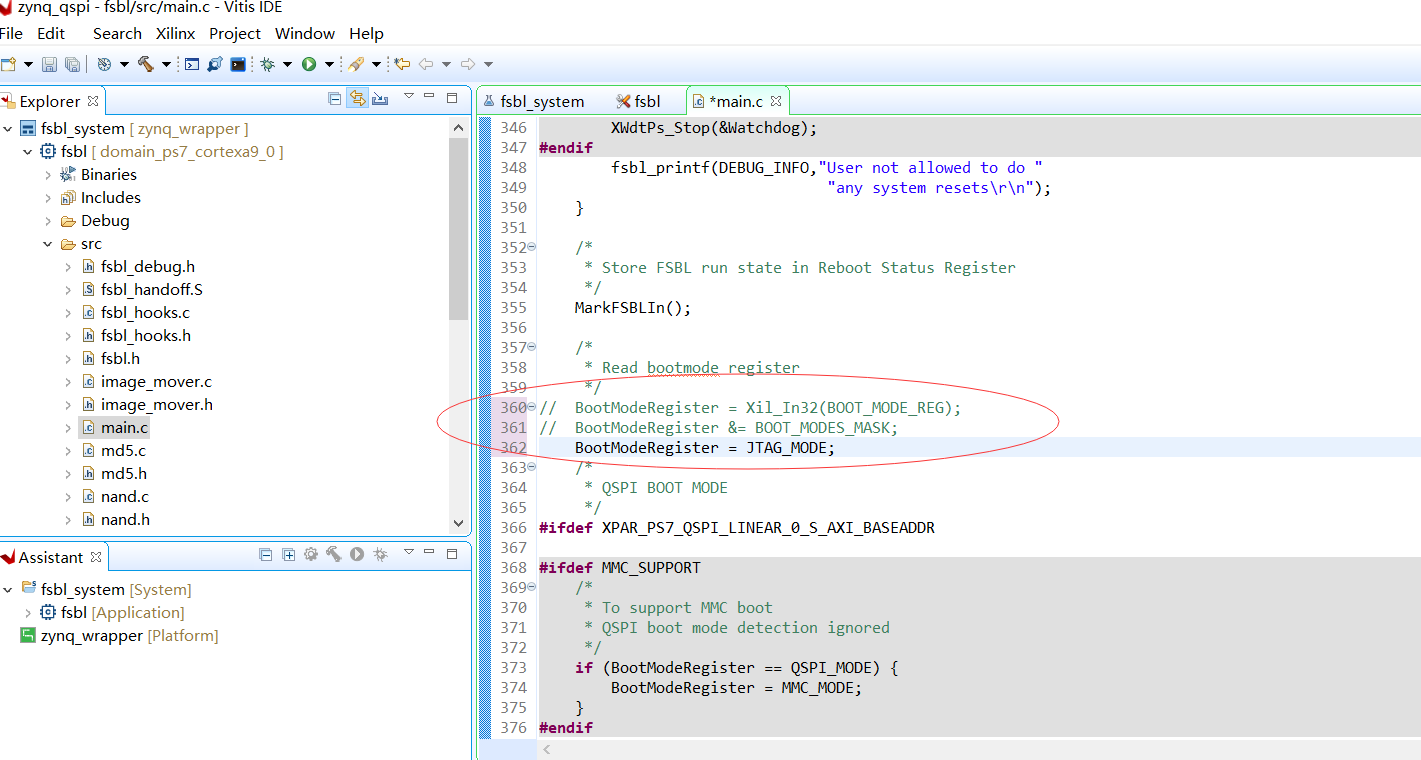Open the Project menu
Image resolution: width=1421 pixels, height=760 pixels.
point(235,33)
